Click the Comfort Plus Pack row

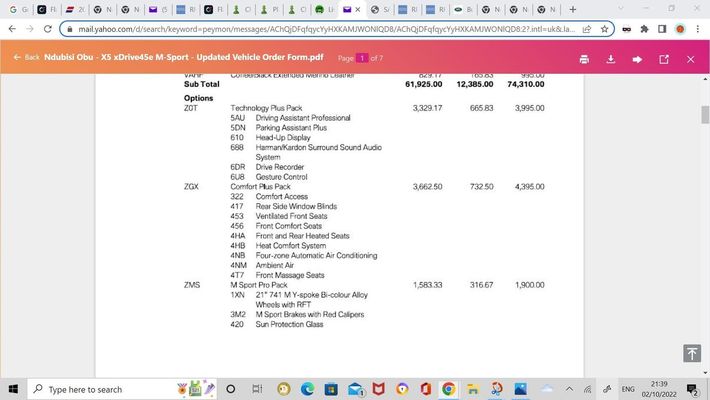pos(364,187)
